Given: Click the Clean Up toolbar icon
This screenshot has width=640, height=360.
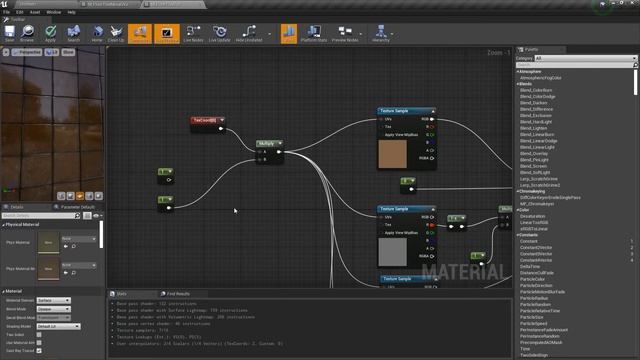Looking at the screenshot, I should (116, 33).
